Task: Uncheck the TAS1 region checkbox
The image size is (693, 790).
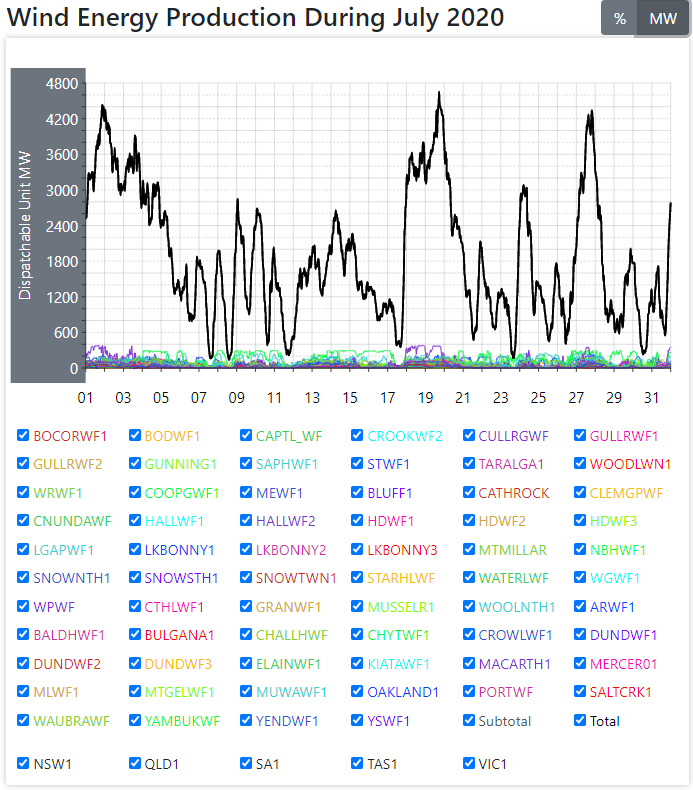Action: (x=358, y=763)
